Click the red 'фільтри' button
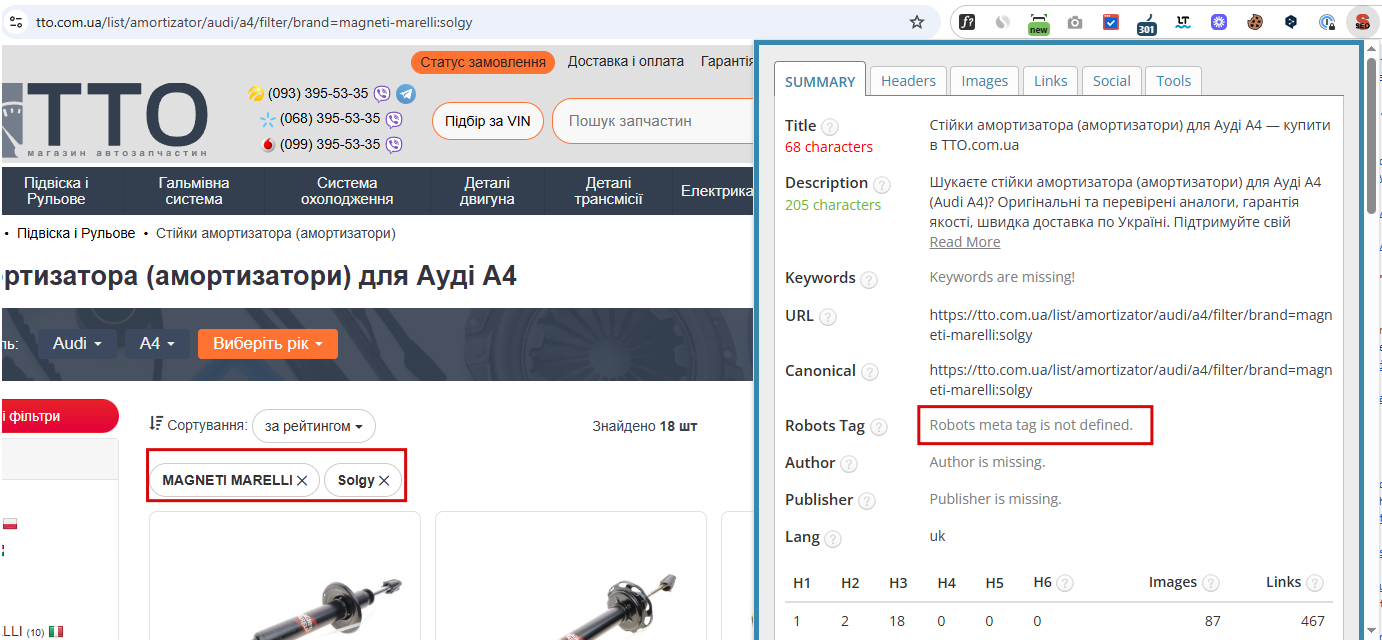The height and width of the screenshot is (640, 1382). tap(58, 416)
